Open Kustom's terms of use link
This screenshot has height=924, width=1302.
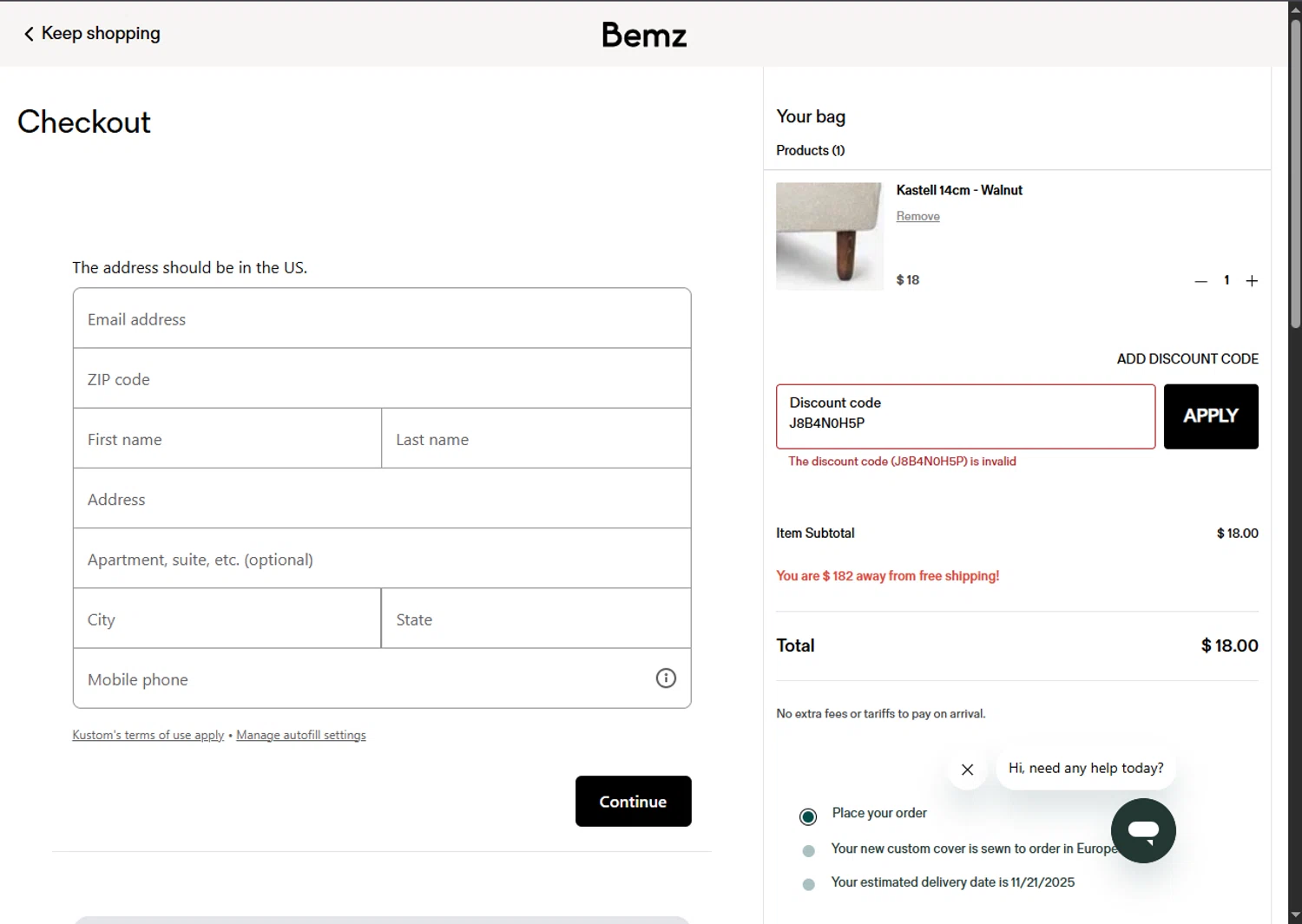[x=148, y=735]
